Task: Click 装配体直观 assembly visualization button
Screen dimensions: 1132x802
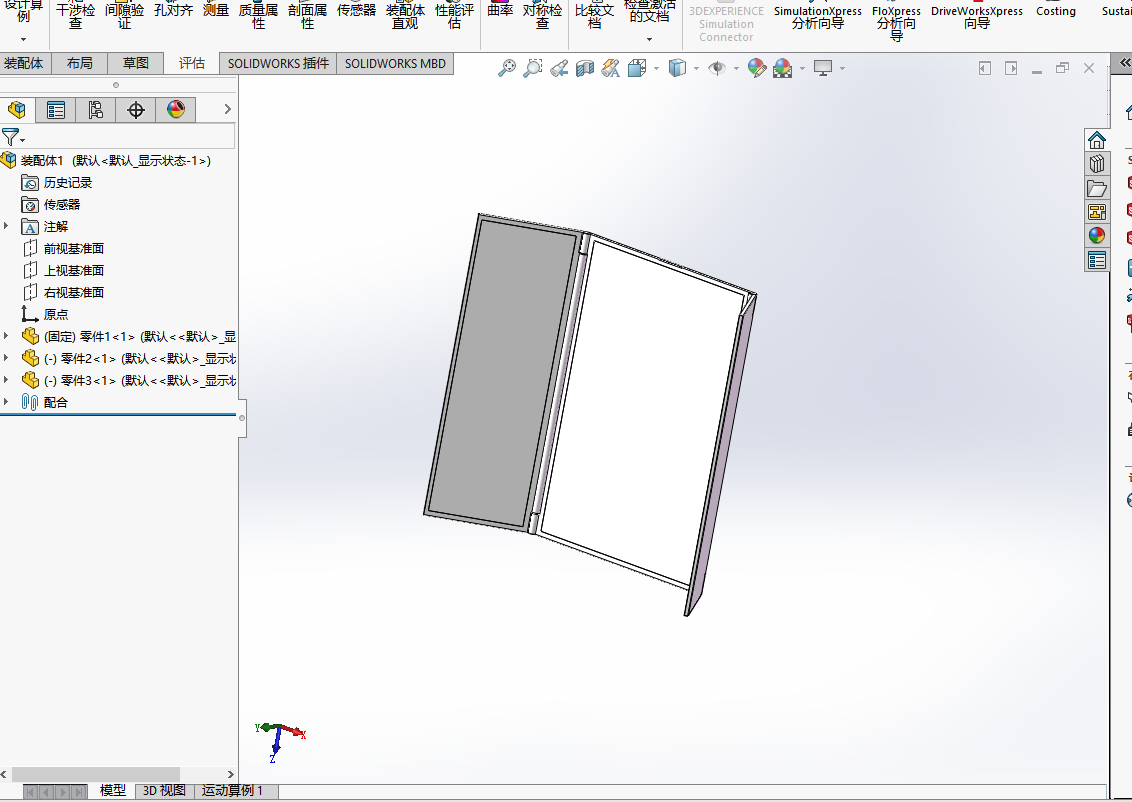Action: coord(406,16)
